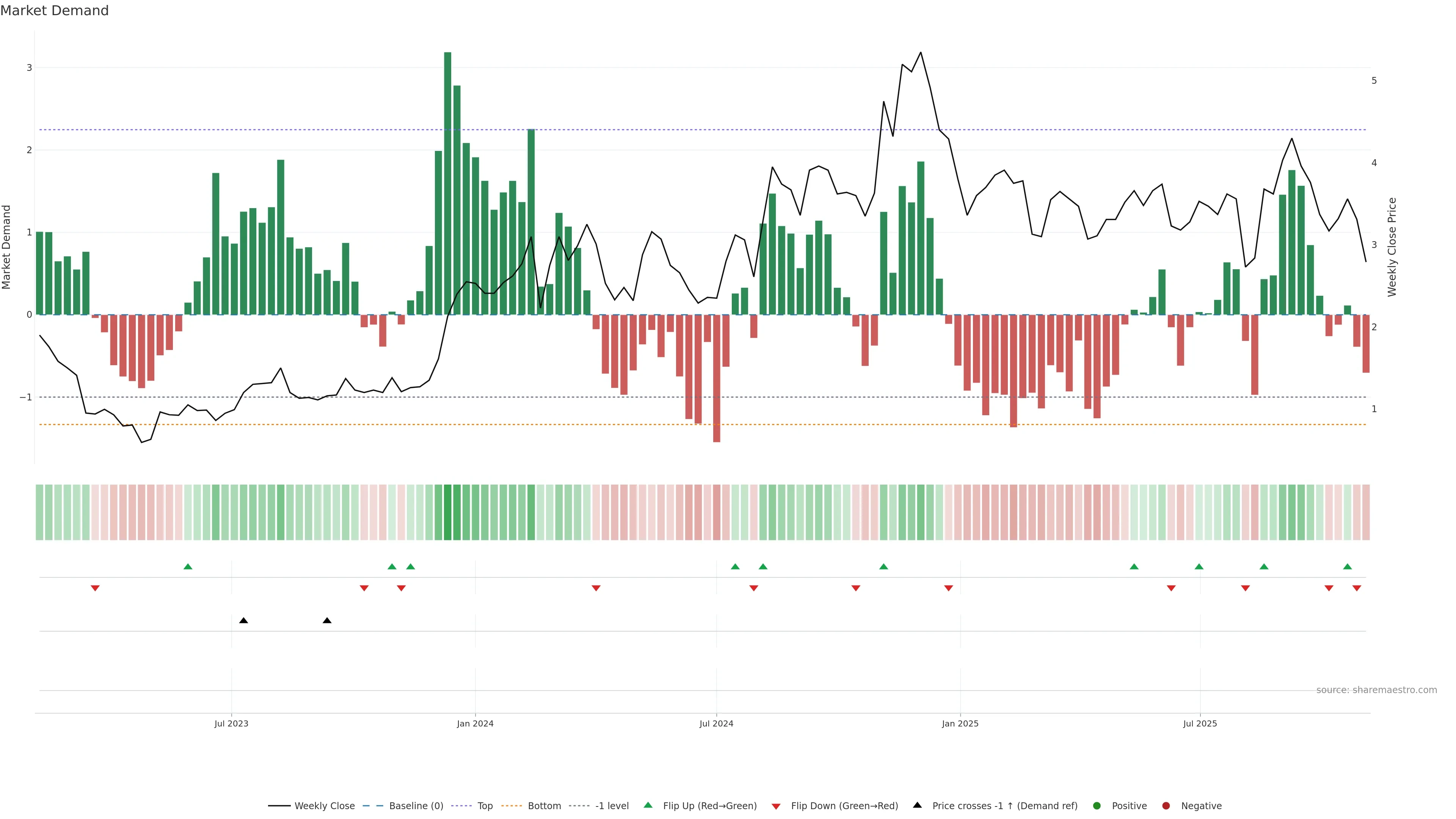Image resolution: width=1456 pixels, height=819 pixels.
Task: Click the red Flip Down legend triangle
Action: 776,806
